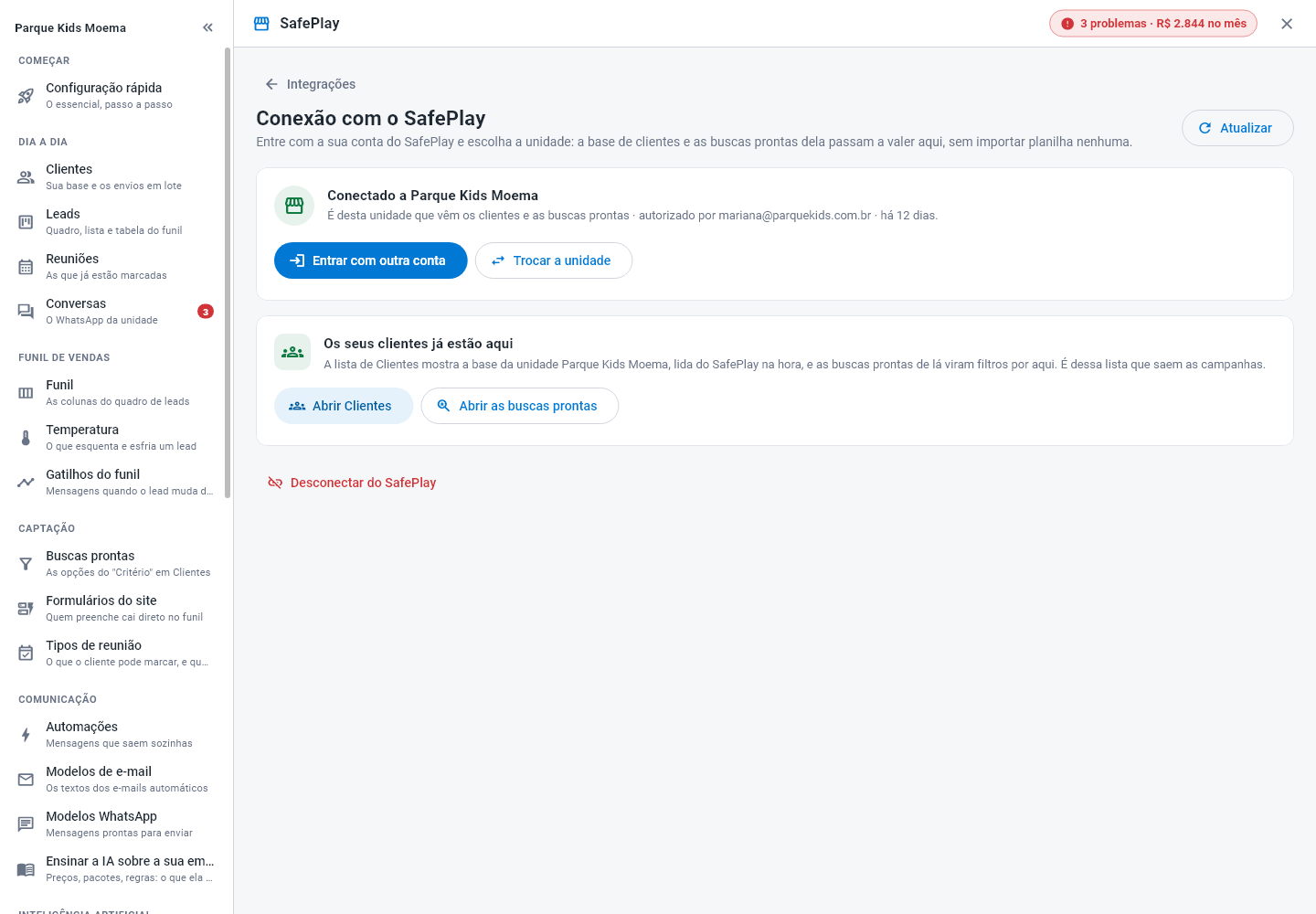Click Trocar a unidade button

click(x=554, y=260)
